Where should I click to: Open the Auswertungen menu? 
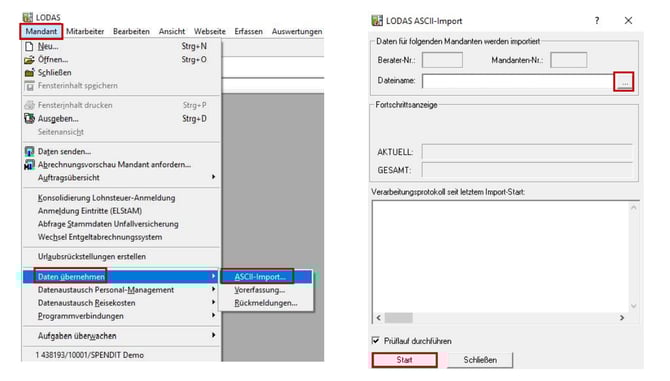click(x=297, y=32)
